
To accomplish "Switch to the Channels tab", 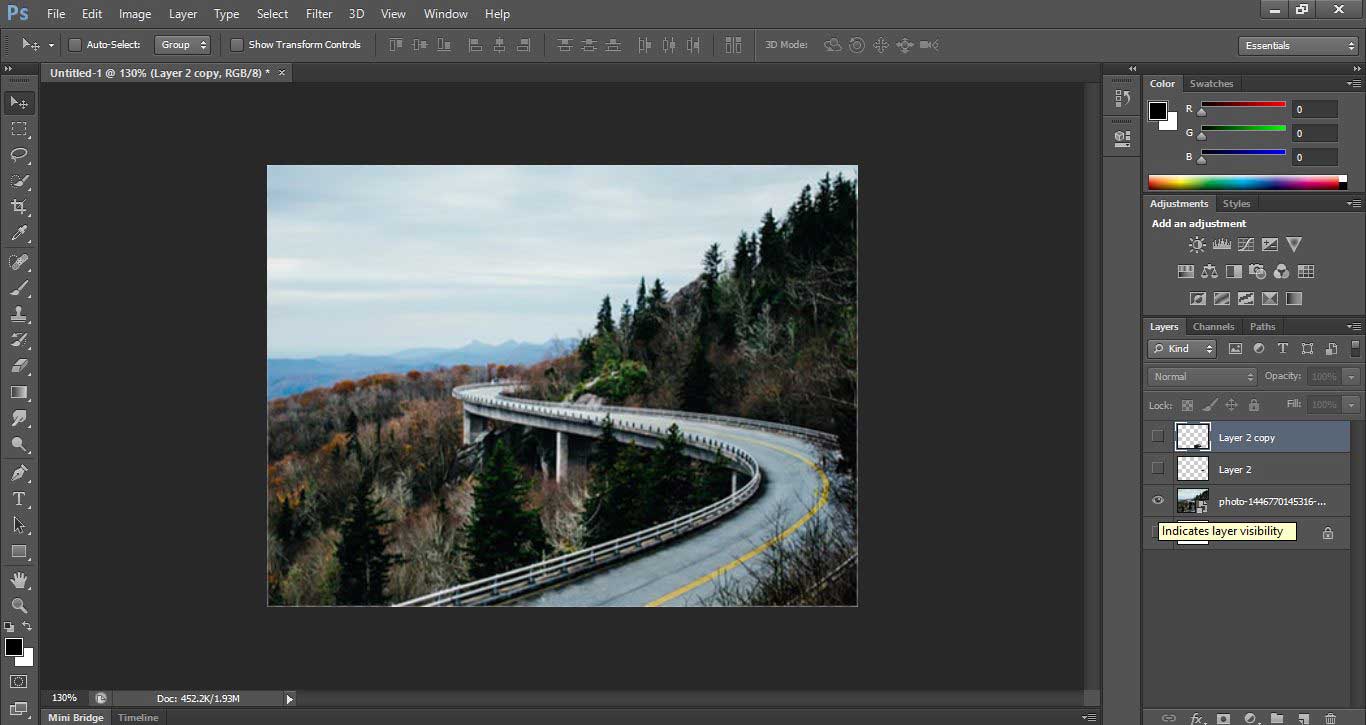I will [x=1213, y=327].
